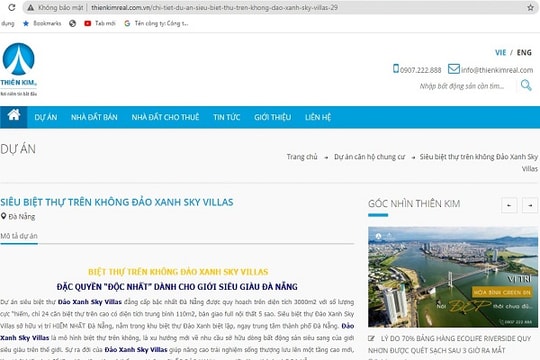
Task: Switch language to VIE
Action: pyautogui.click(x=500, y=52)
